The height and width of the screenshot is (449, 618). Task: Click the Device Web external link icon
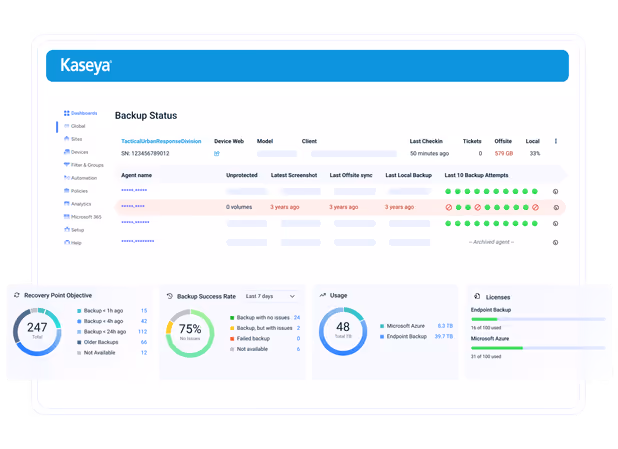pos(217,154)
